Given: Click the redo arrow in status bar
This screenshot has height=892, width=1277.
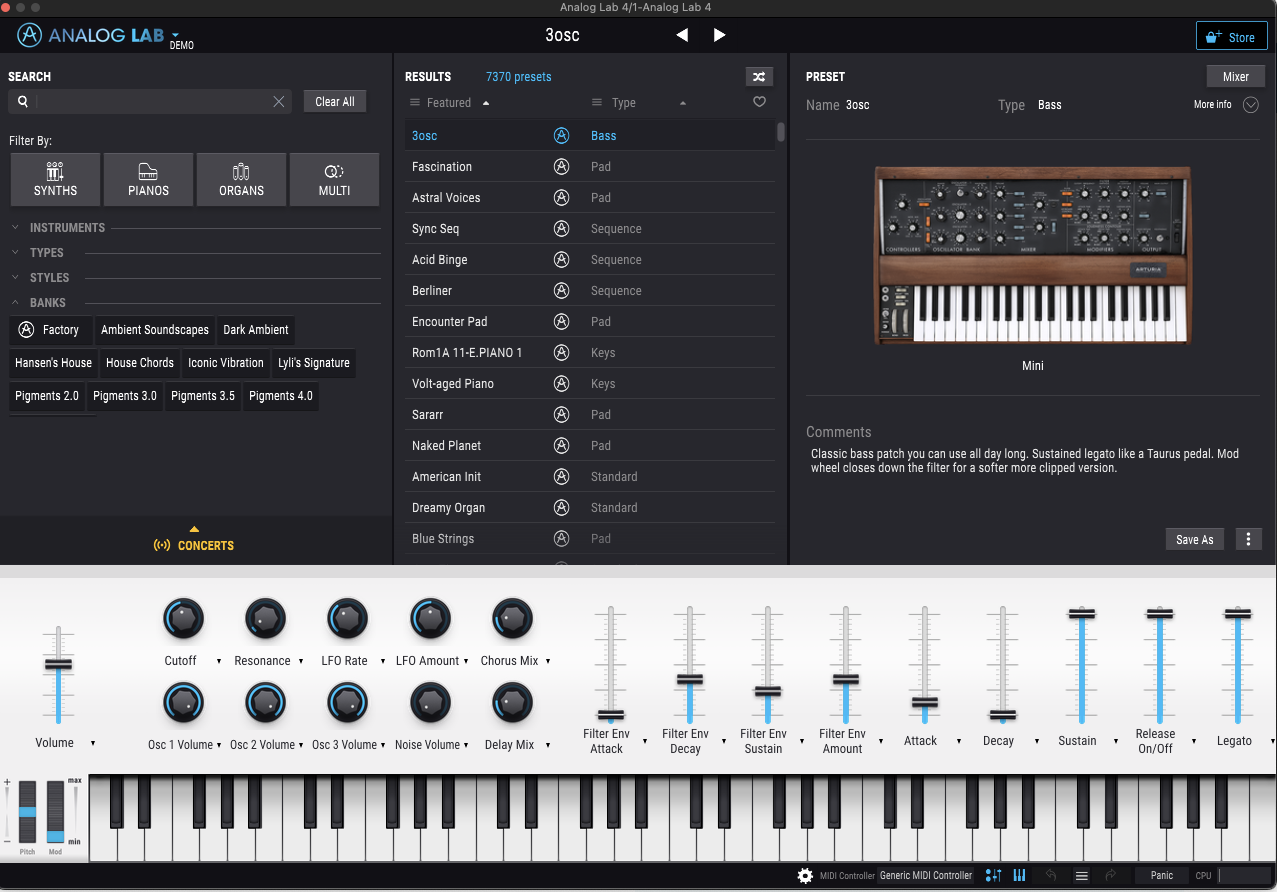Looking at the screenshot, I should 1111,875.
